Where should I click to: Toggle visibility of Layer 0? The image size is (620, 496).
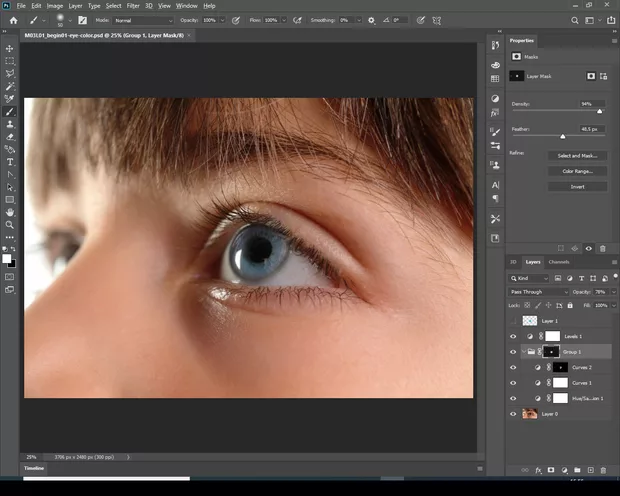pos(513,413)
